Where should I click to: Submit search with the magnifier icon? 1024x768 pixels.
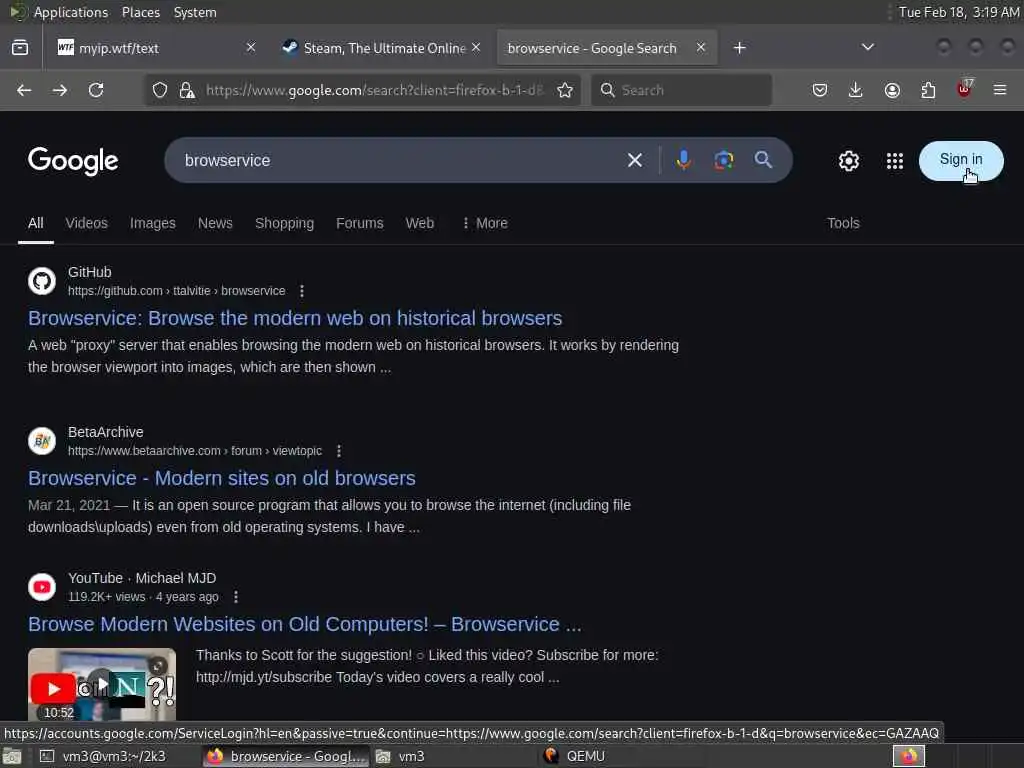click(x=763, y=160)
